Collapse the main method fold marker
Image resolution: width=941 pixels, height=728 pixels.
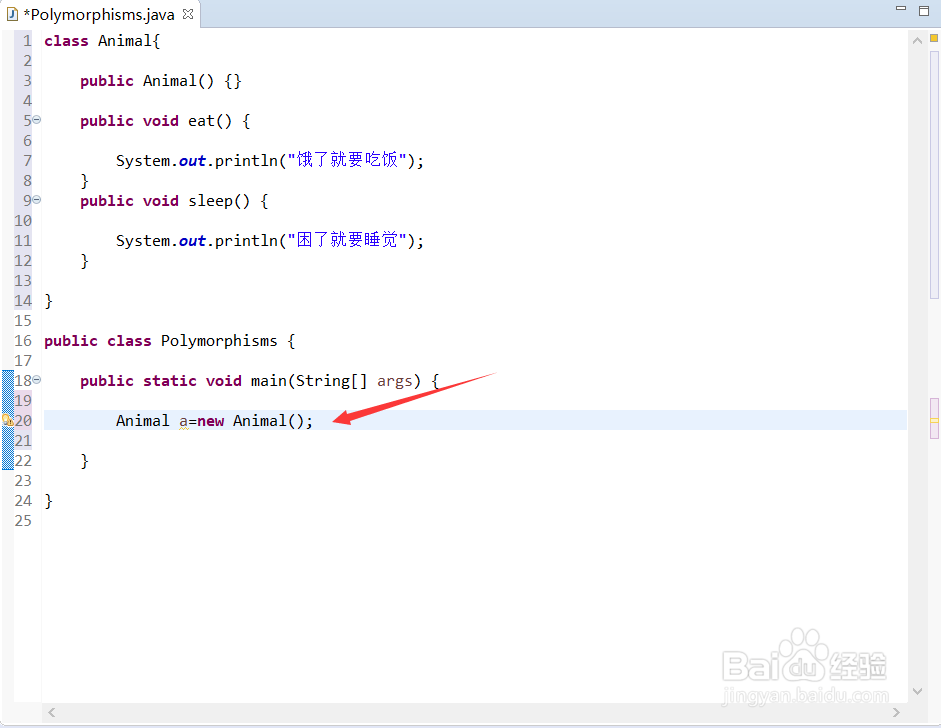coord(34,378)
